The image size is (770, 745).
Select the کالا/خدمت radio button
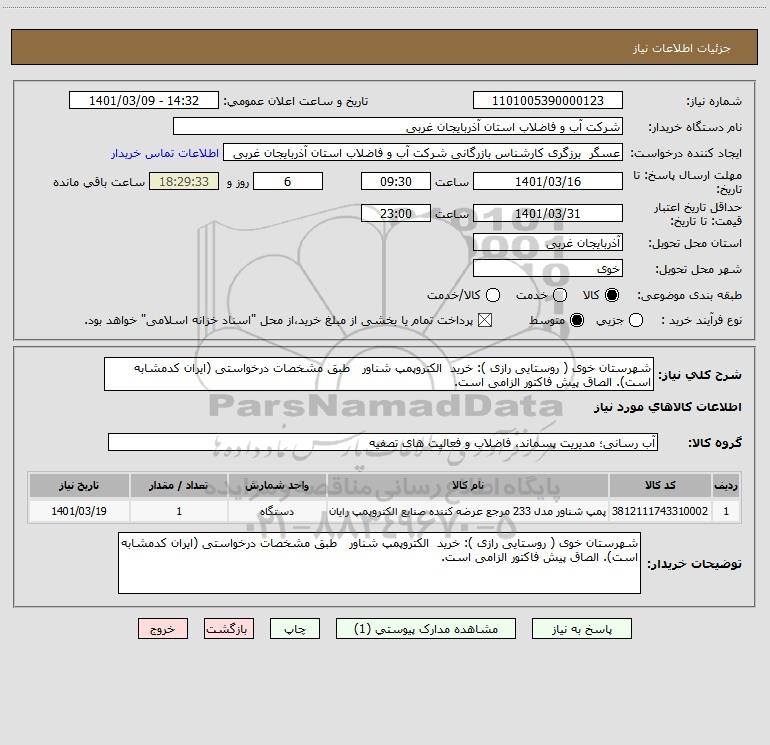coord(493,295)
